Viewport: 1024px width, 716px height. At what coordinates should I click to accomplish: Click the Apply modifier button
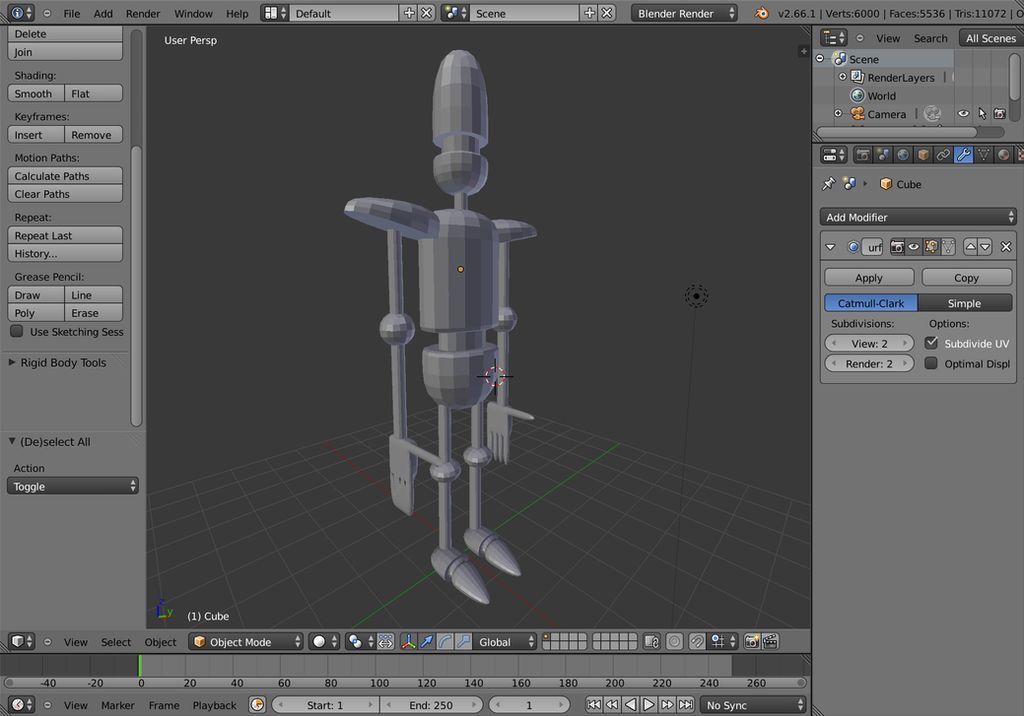869,278
